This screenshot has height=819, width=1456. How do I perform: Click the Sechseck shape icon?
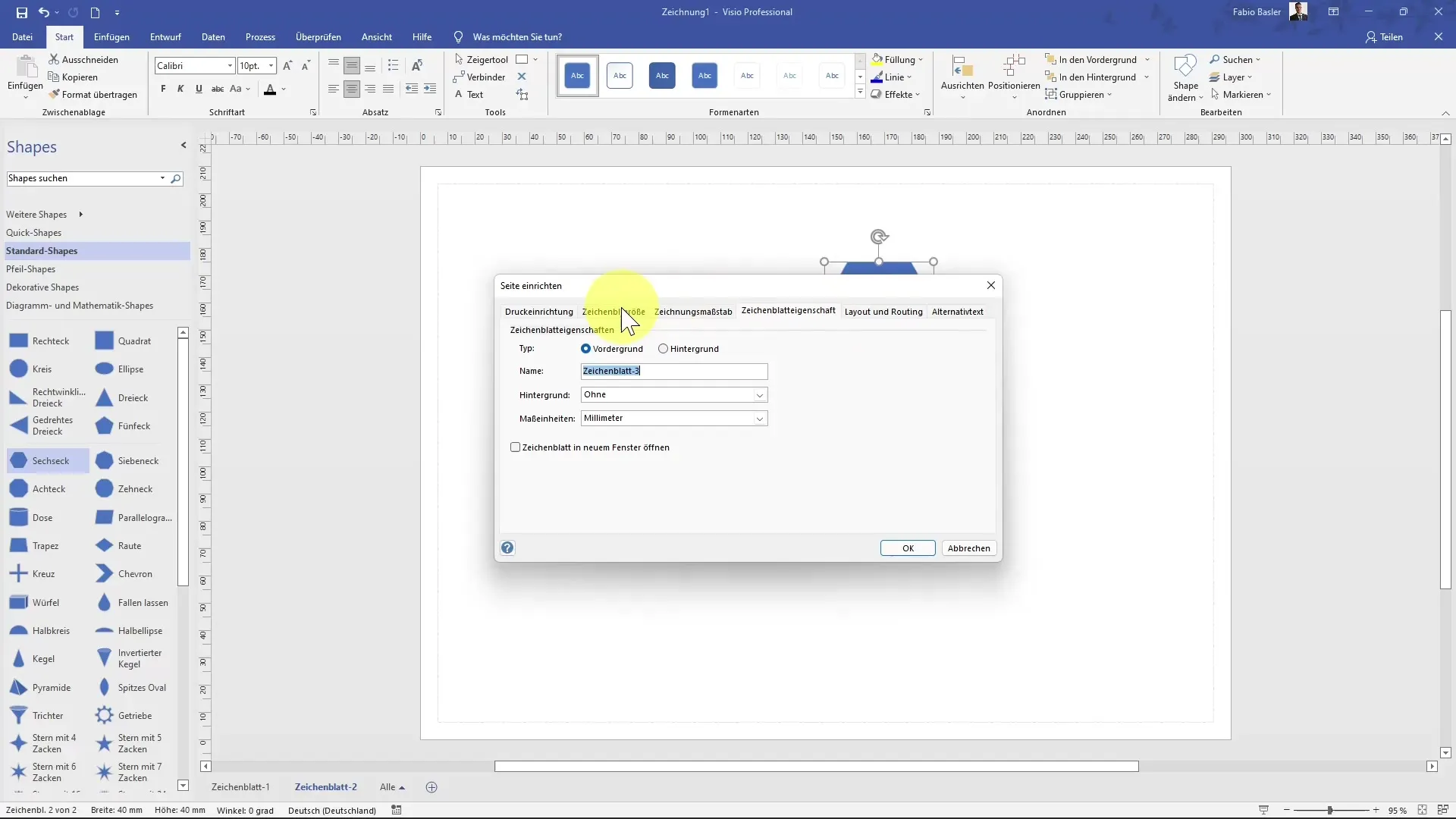[19, 460]
